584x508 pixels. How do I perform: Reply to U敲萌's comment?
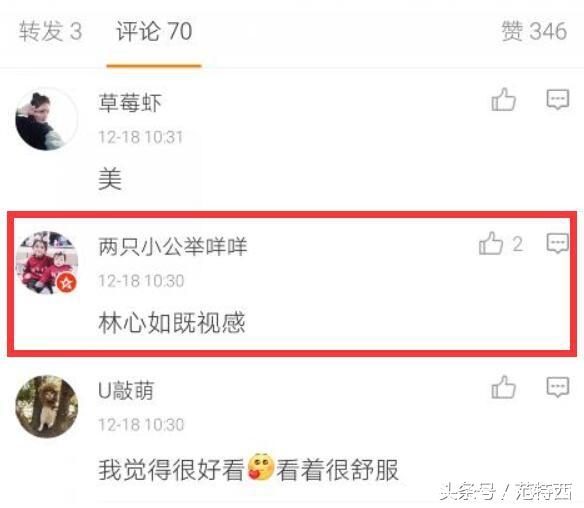click(558, 387)
